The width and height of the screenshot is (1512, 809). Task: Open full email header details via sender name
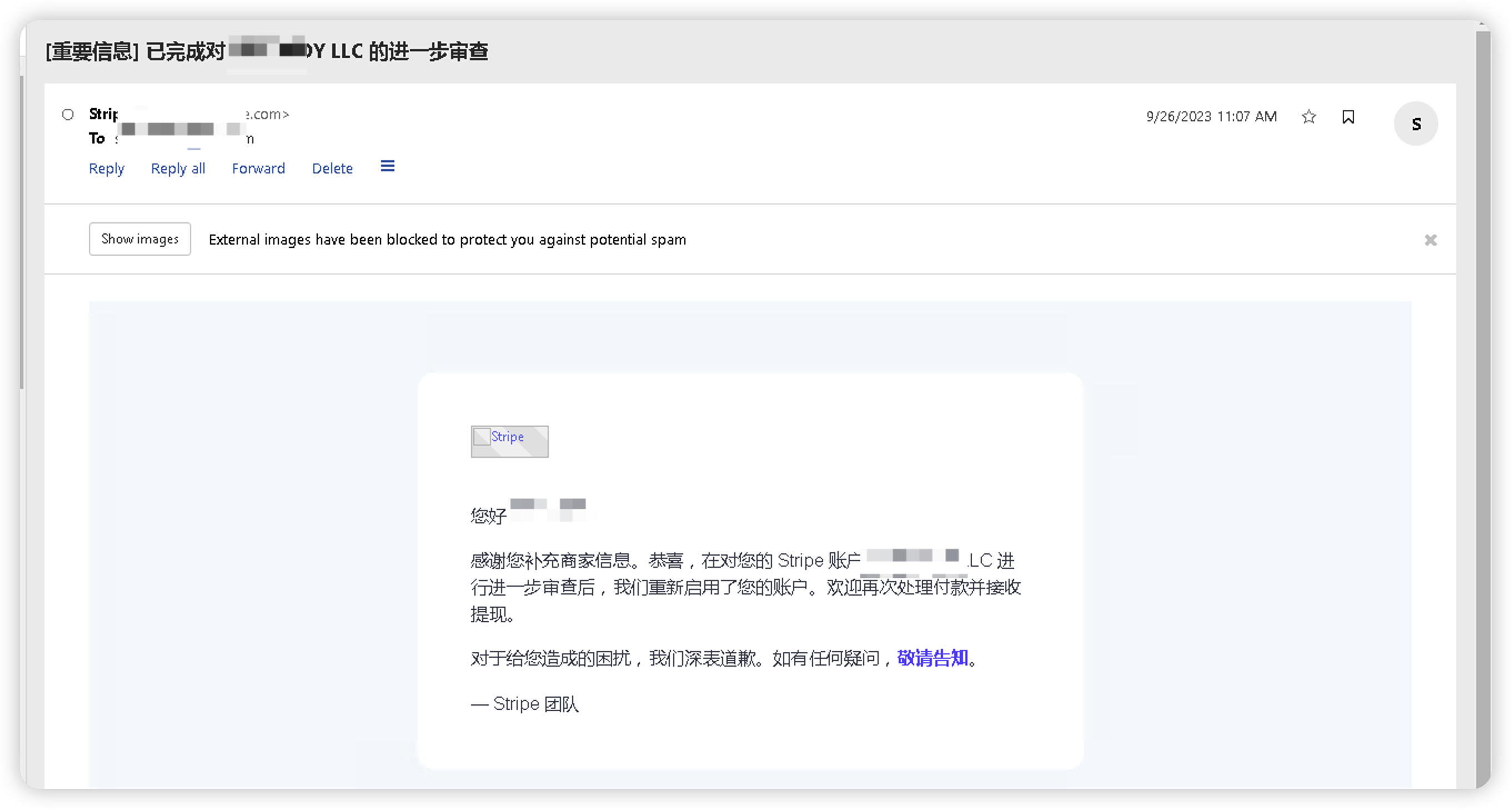point(104,114)
